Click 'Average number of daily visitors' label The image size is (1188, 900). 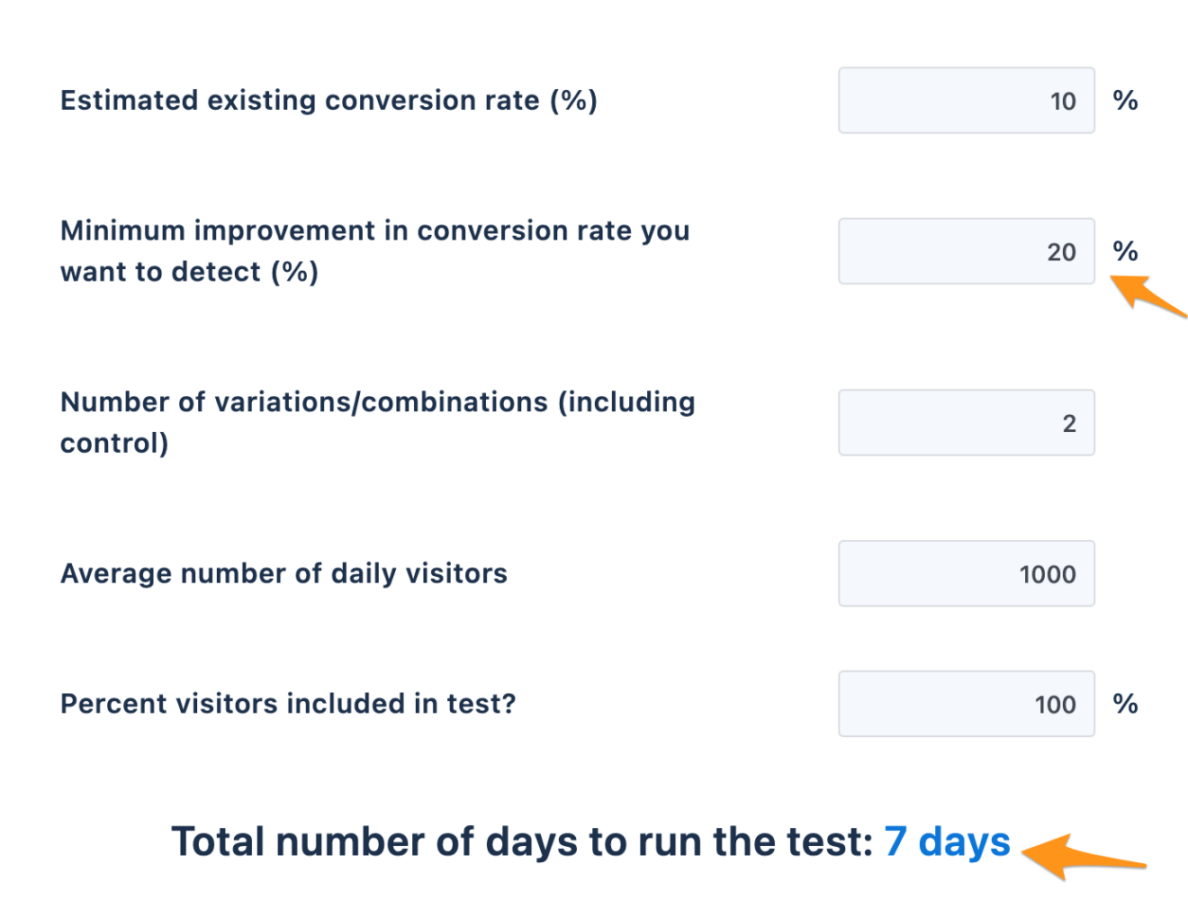(284, 574)
